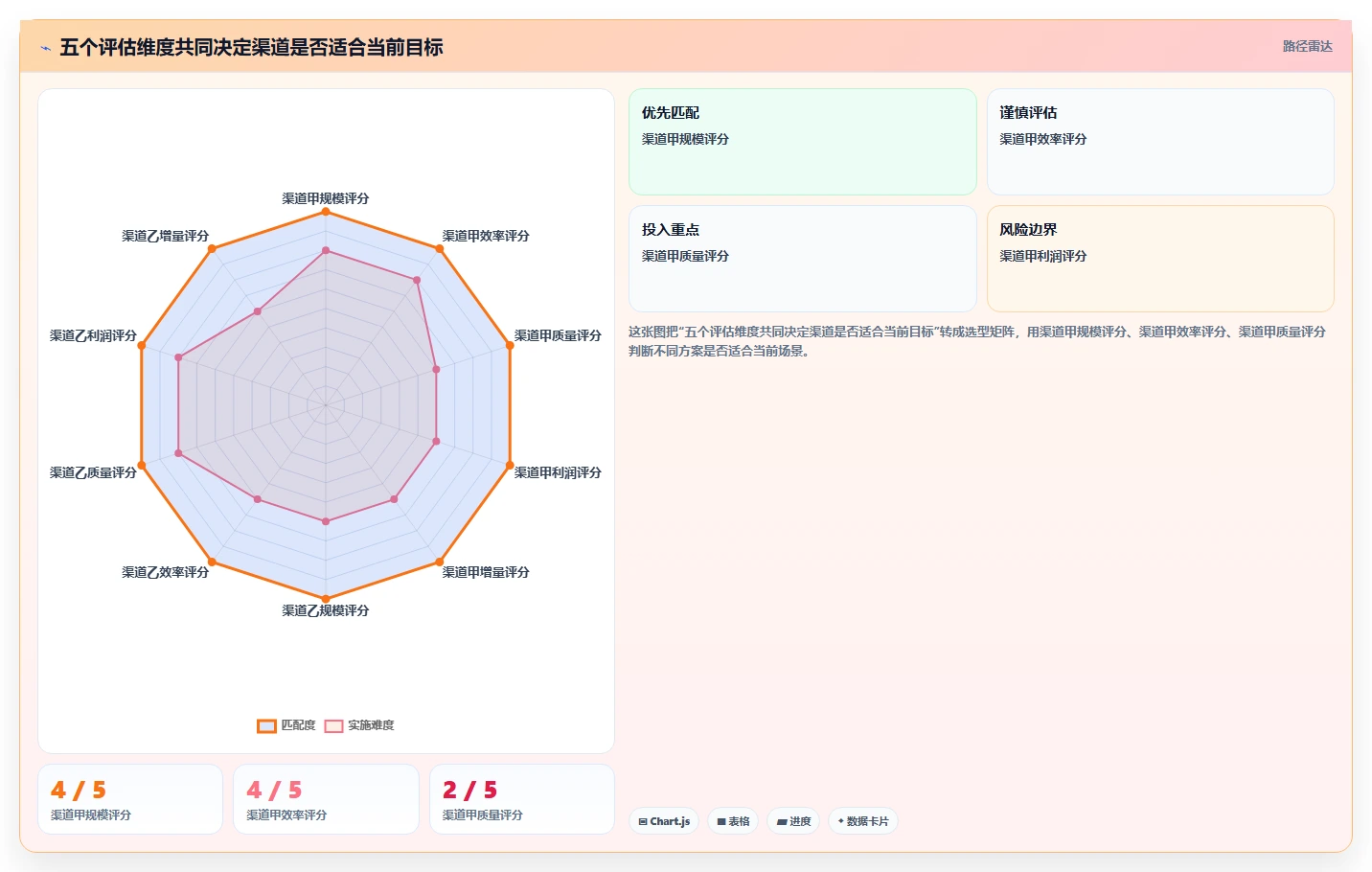
Task: Toggle the 匹配度 legend swatch
Action: coord(266,725)
